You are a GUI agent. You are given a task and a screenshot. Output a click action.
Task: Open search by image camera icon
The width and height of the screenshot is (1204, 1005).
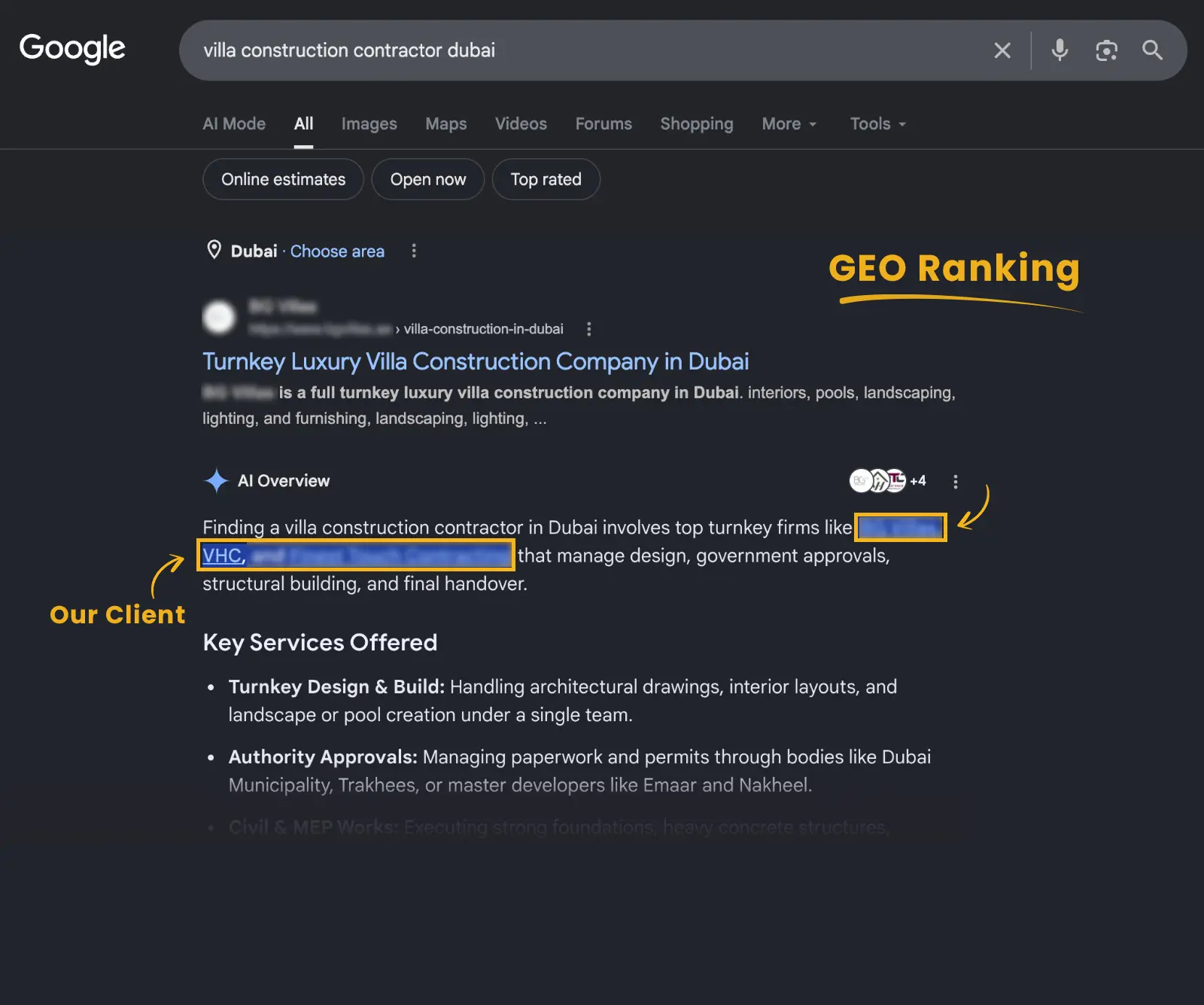click(1106, 50)
